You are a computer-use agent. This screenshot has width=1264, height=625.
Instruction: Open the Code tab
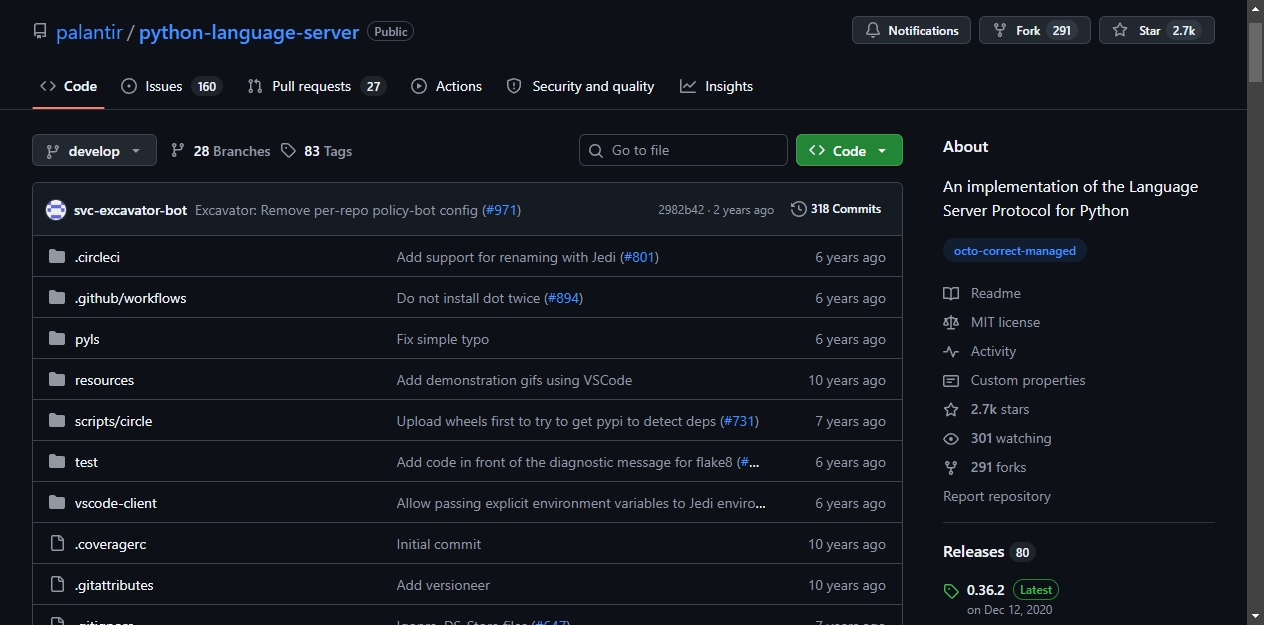tap(68, 86)
